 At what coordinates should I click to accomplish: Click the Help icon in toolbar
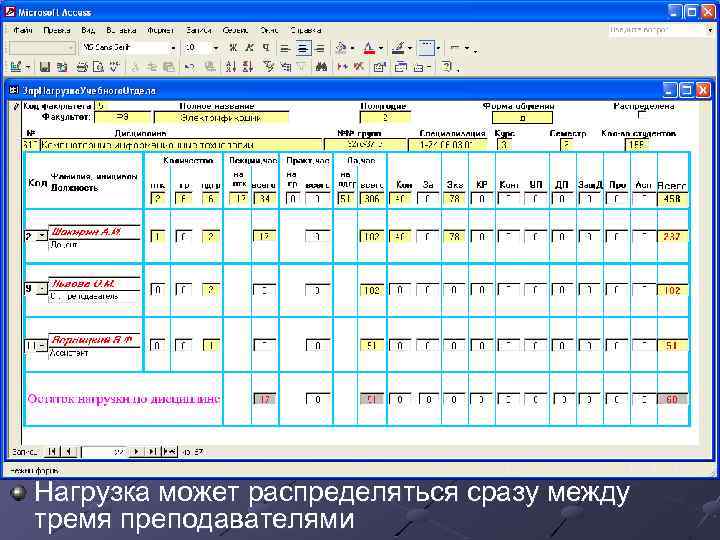446,67
